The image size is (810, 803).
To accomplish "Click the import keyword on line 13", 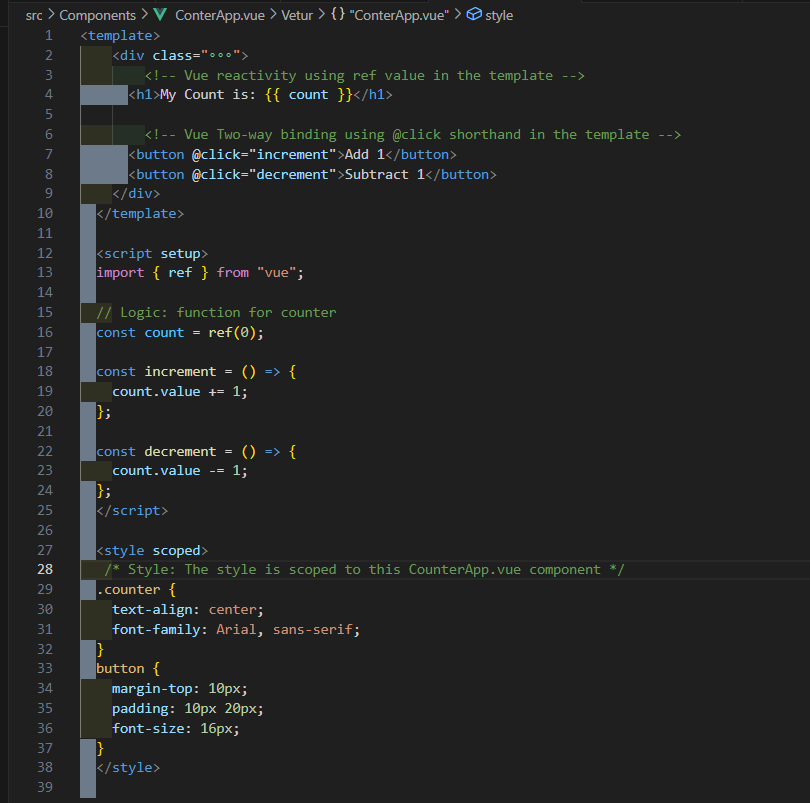I will [x=120, y=273].
